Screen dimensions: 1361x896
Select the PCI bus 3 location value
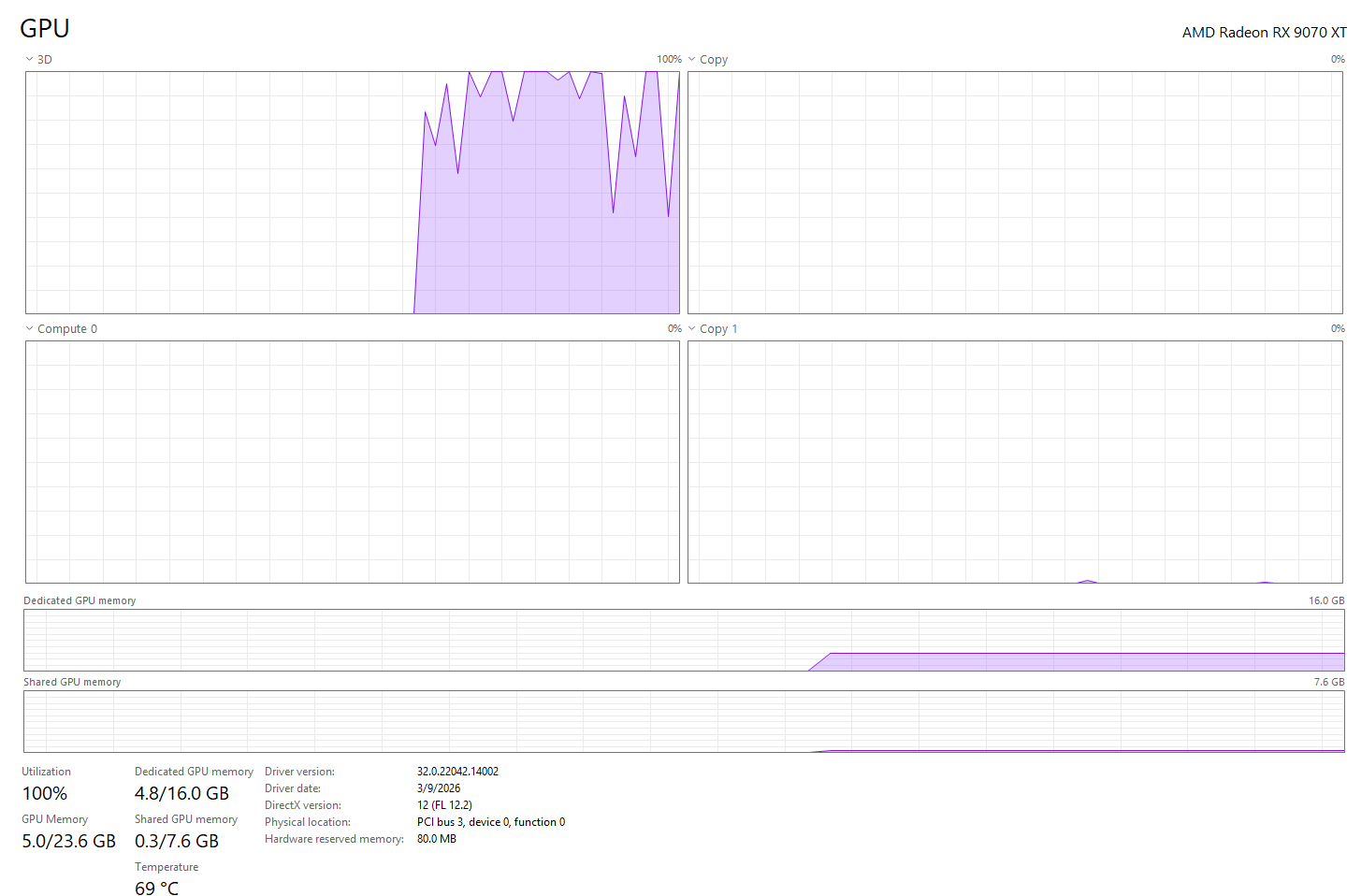491,822
